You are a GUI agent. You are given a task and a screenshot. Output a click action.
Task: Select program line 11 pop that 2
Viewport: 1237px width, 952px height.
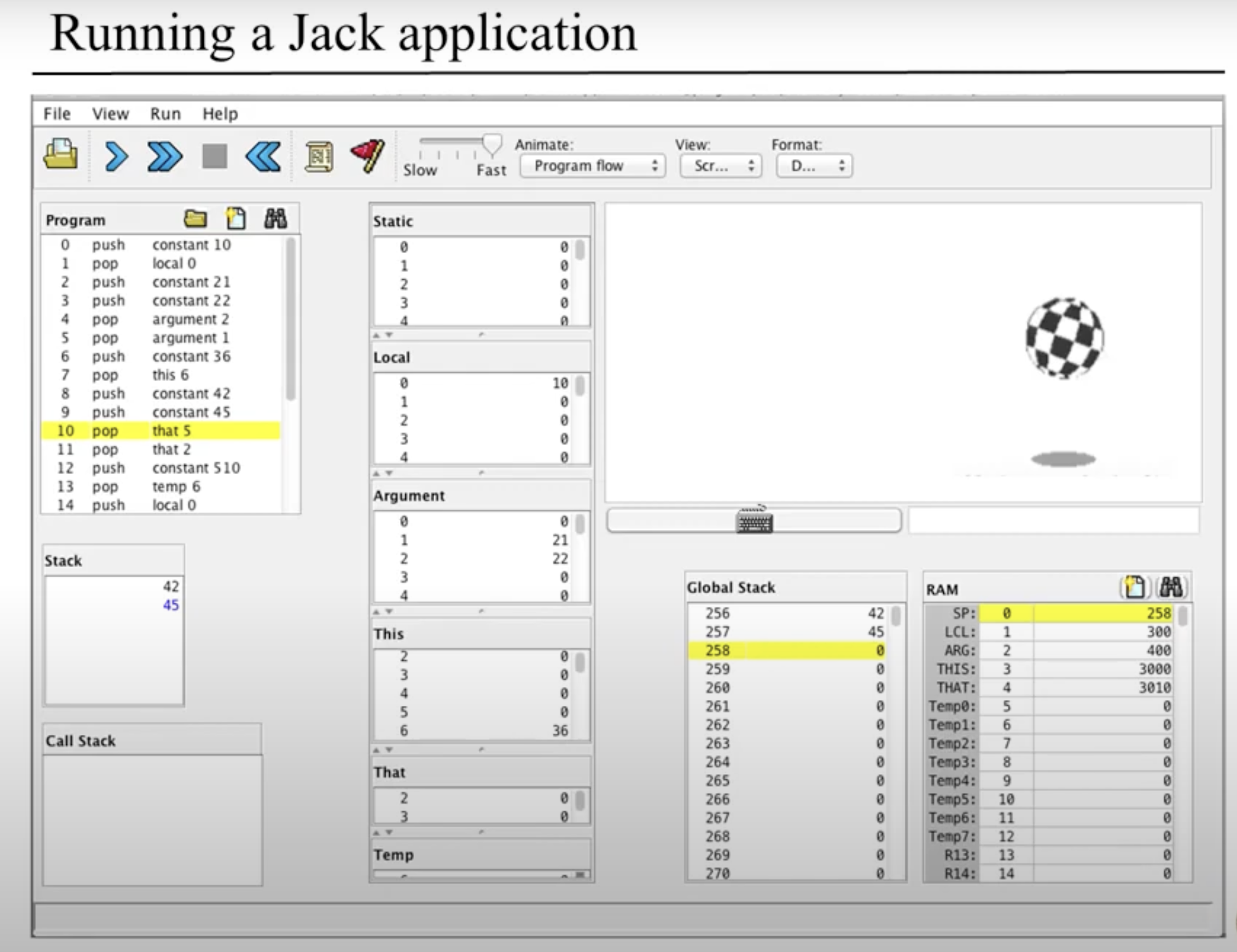[161, 449]
